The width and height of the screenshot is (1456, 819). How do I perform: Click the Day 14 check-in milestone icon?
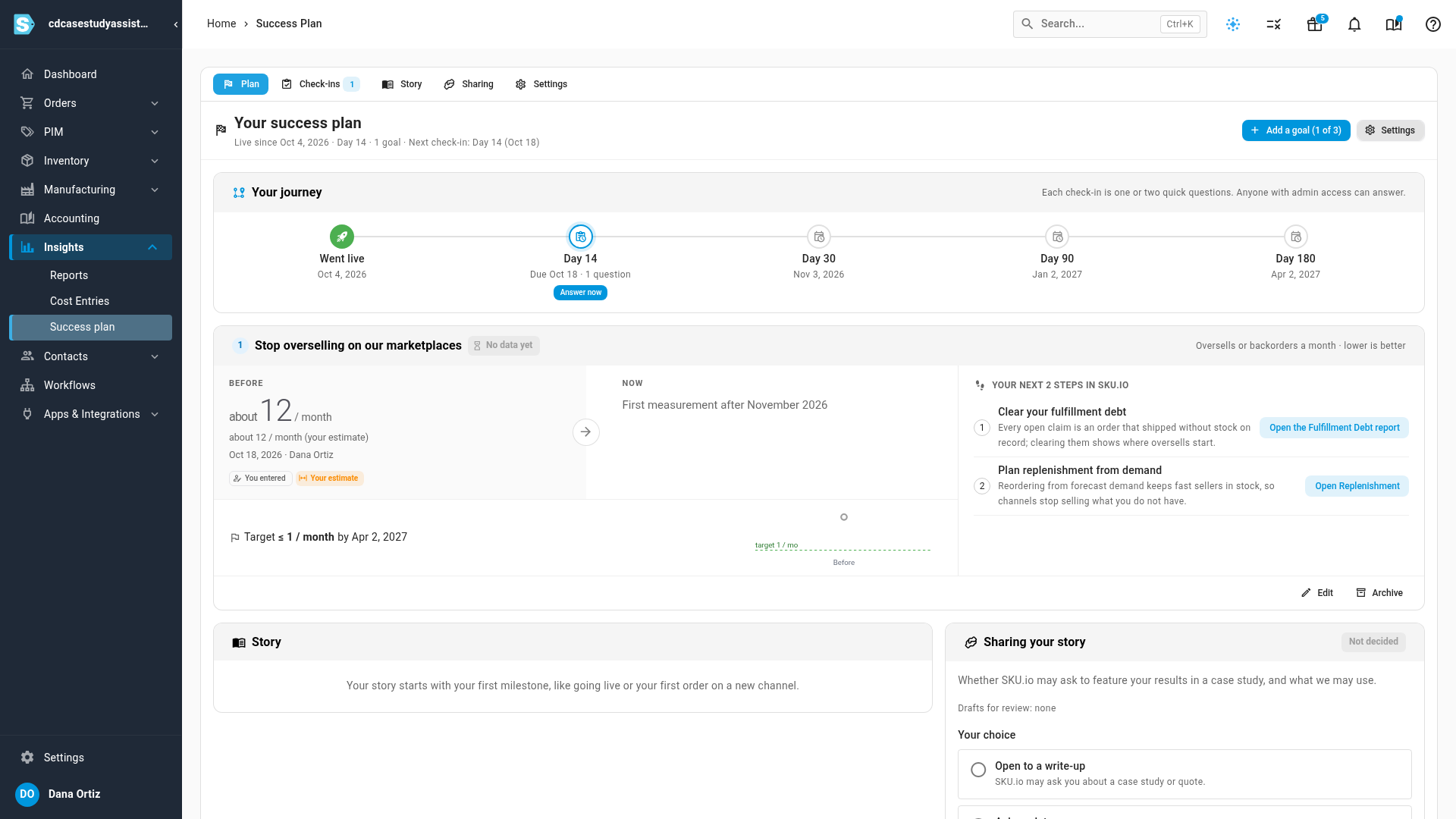tap(581, 237)
